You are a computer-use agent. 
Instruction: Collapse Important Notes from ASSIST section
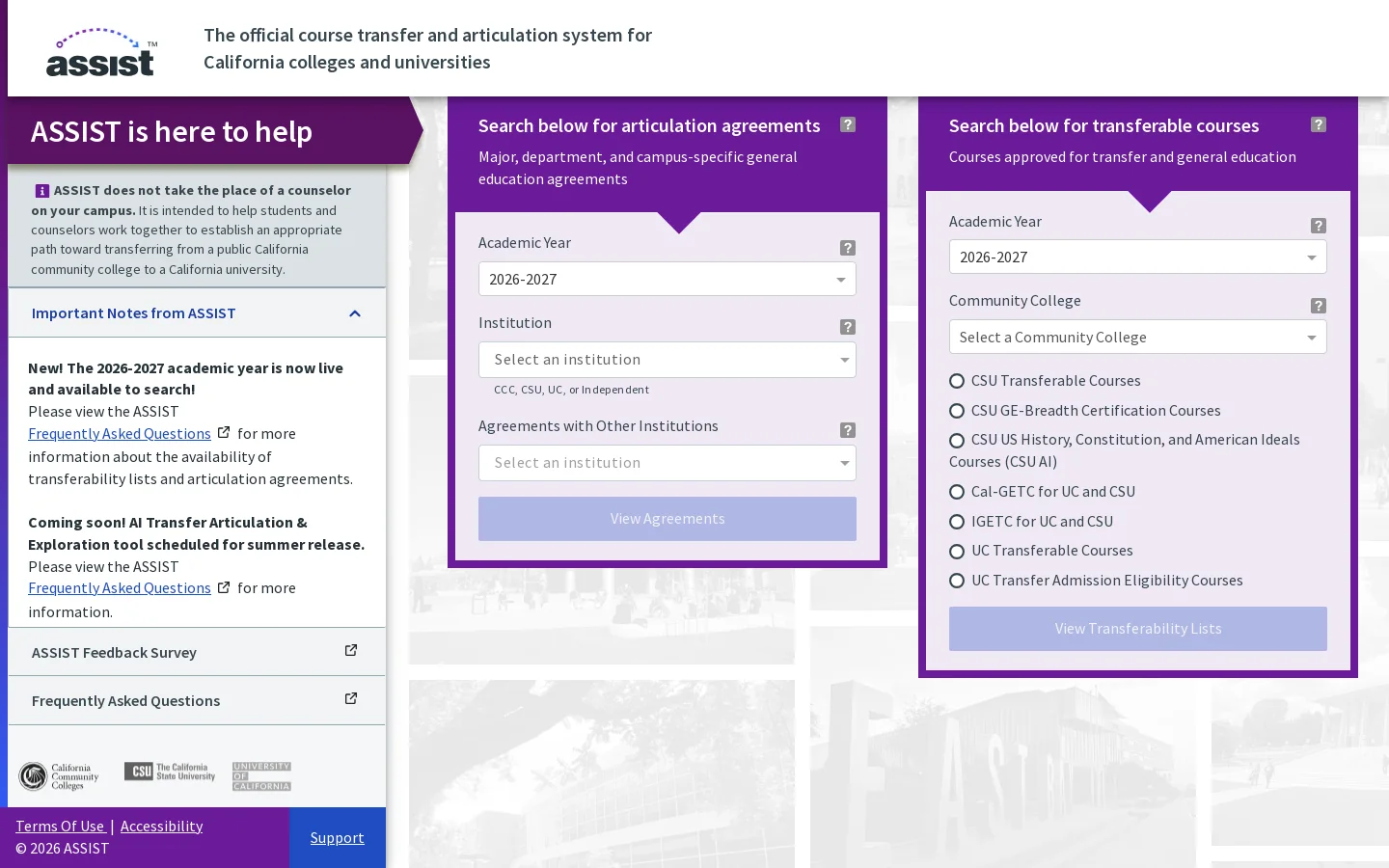(197, 312)
